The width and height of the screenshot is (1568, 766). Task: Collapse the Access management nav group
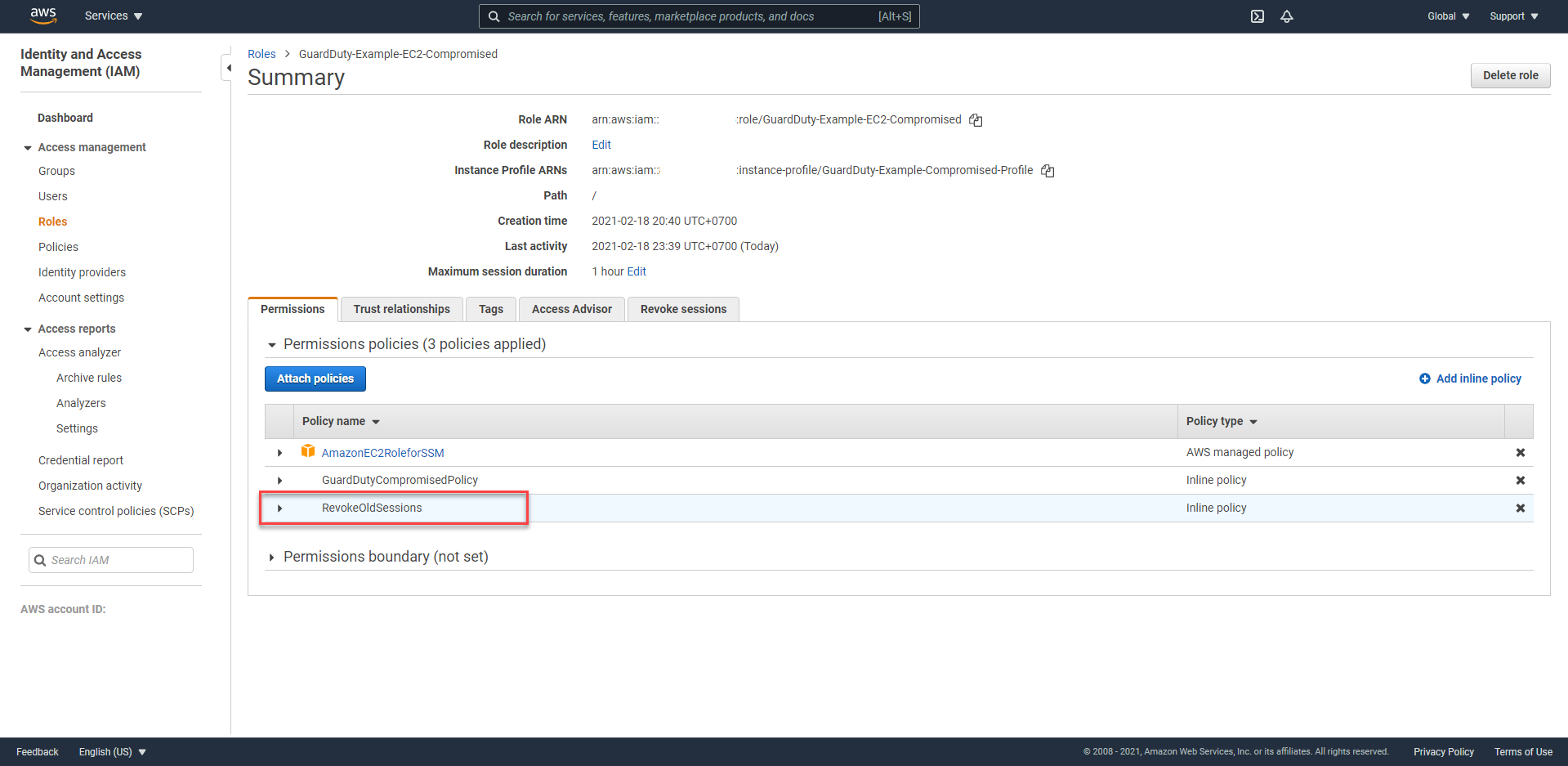(28, 148)
